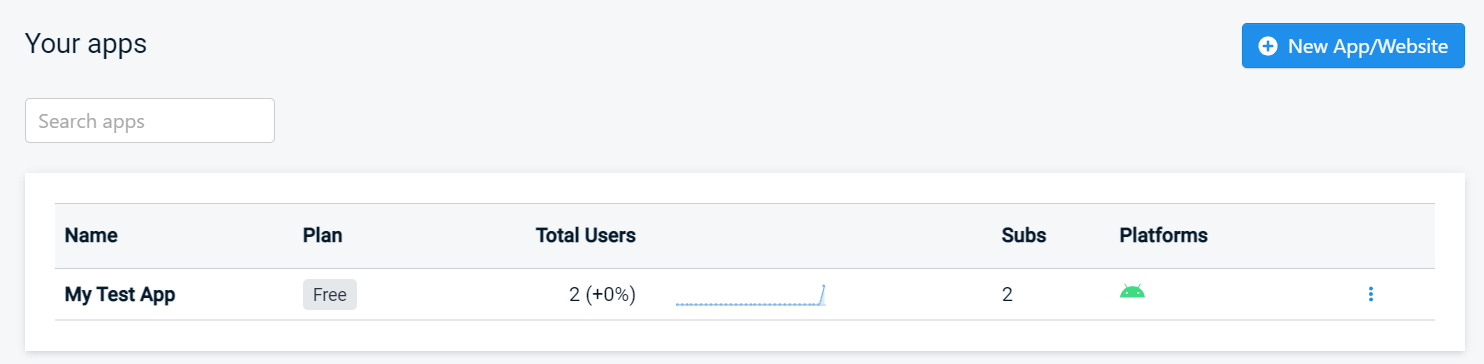Open the three-dot options menu for My Test App

point(1371,294)
